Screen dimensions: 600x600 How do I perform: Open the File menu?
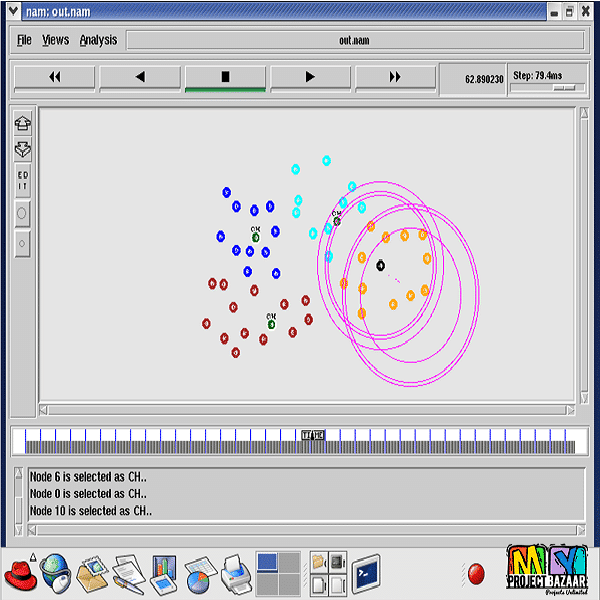(24, 40)
